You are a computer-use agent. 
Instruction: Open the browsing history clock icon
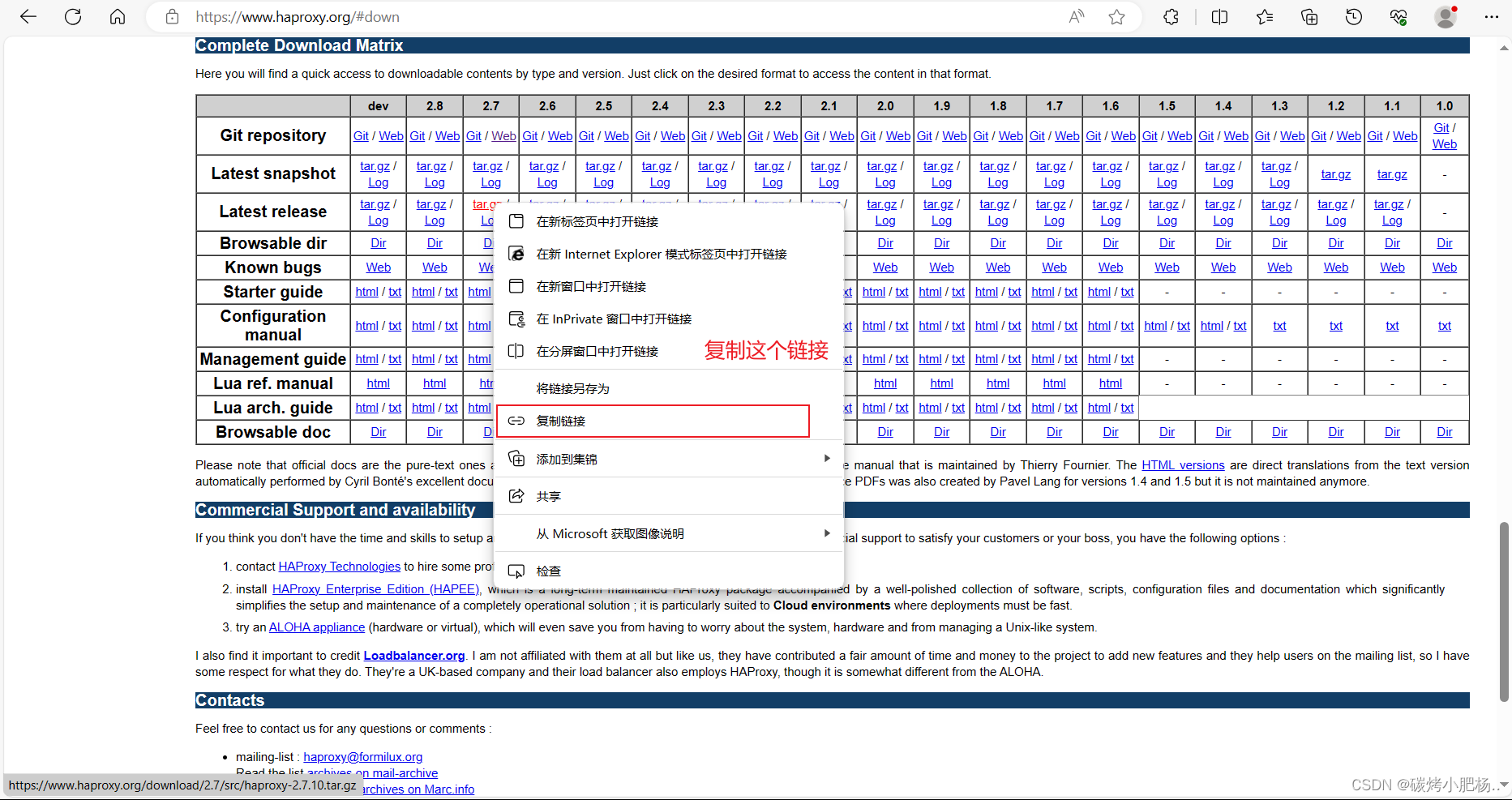coord(1354,16)
